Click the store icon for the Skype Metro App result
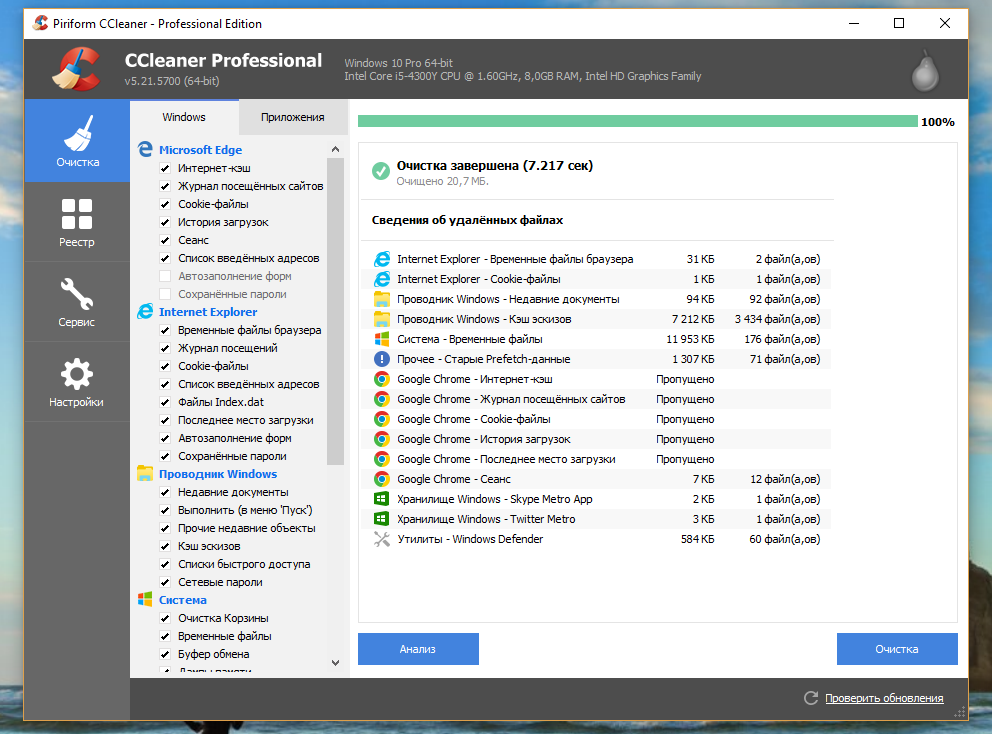This screenshot has height=734, width=992. pos(381,499)
